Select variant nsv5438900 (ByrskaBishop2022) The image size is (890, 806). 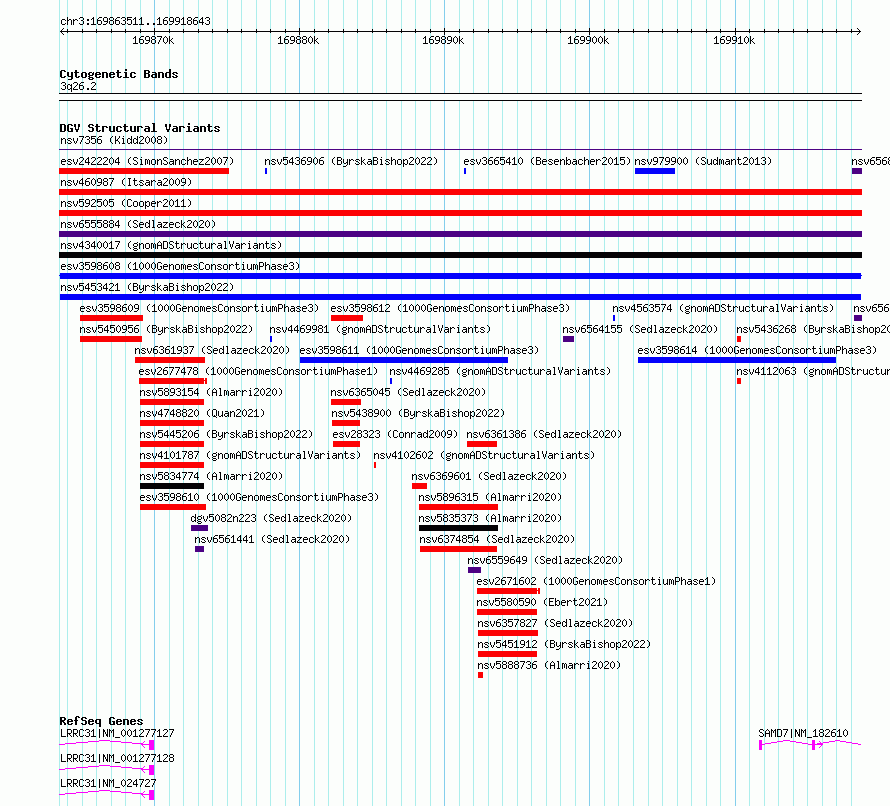tap(418, 413)
